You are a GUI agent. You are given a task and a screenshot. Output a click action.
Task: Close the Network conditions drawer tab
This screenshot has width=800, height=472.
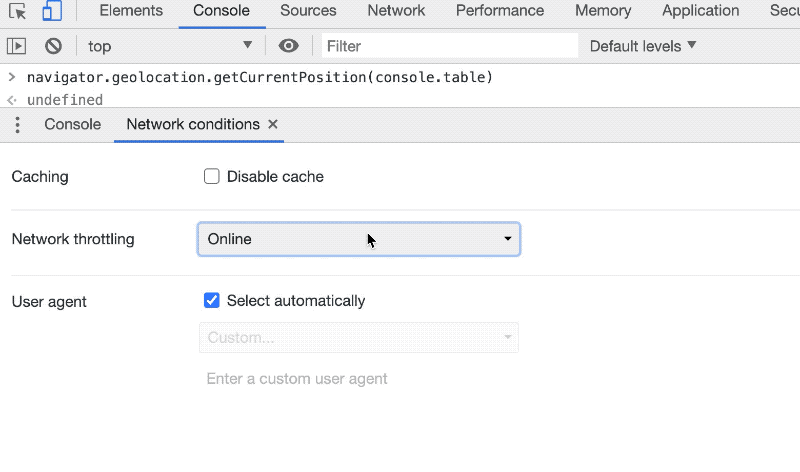pyautogui.click(x=273, y=125)
